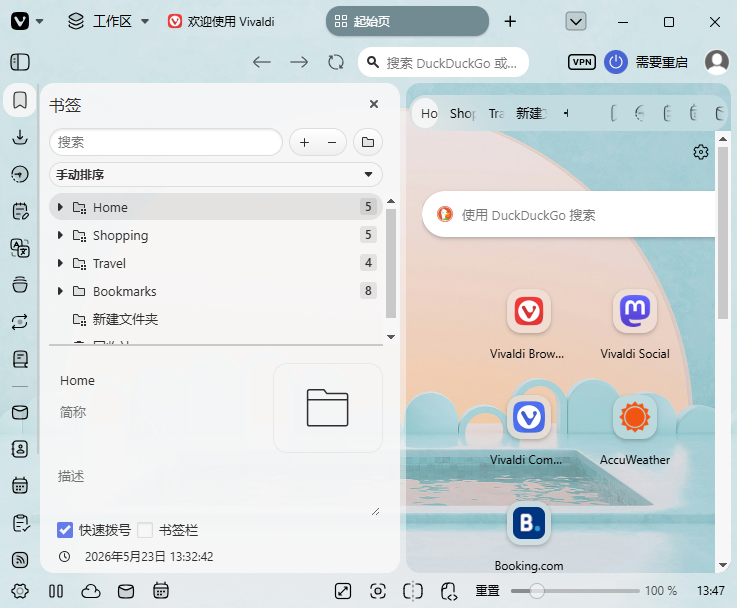Open the Reading list panel icon
Viewport: 737px width, 608px height.
coord(20,359)
